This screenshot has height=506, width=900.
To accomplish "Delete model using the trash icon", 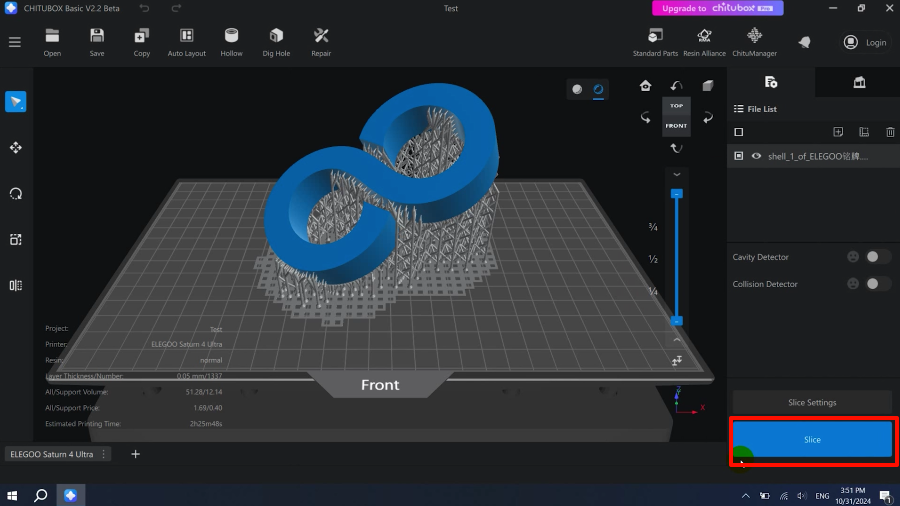I will pyautogui.click(x=890, y=132).
